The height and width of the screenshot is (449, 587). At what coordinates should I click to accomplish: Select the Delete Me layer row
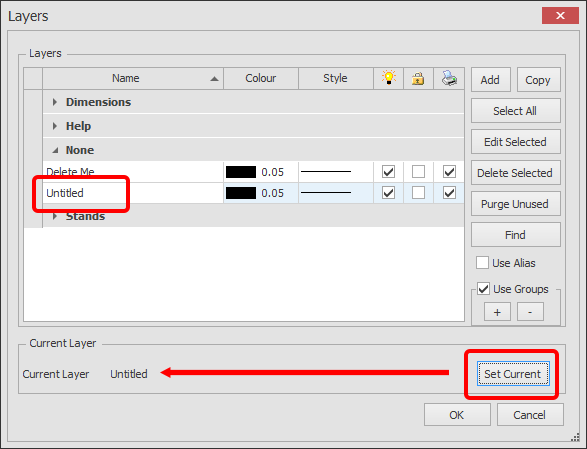(x=253, y=172)
